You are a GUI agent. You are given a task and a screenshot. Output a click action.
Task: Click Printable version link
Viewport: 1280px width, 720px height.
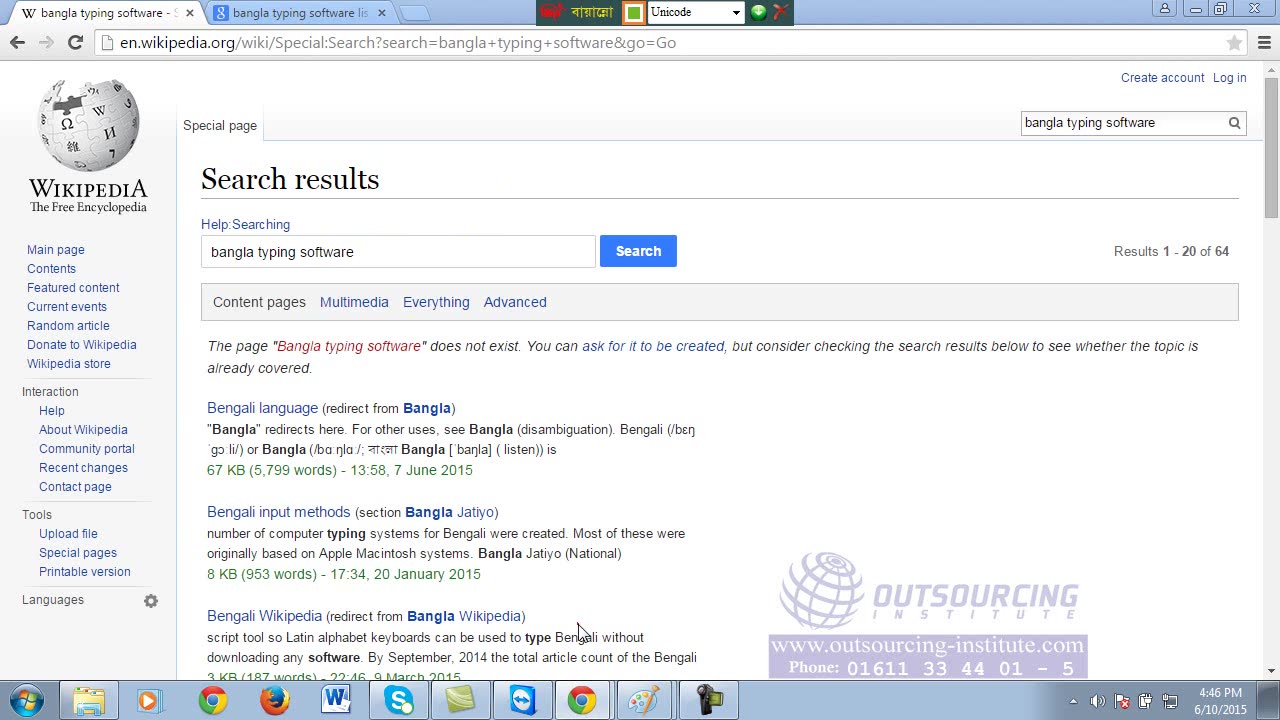[x=85, y=572]
